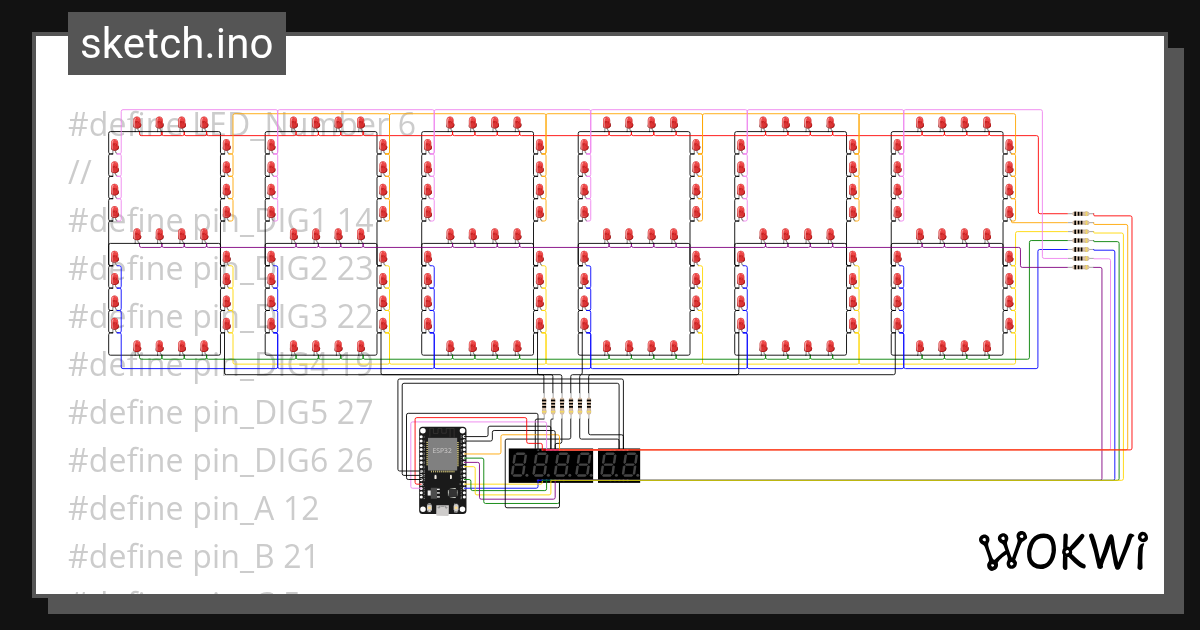Select the two-digit seven-segment display
This screenshot has width=1200, height=630.
coord(619,466)
